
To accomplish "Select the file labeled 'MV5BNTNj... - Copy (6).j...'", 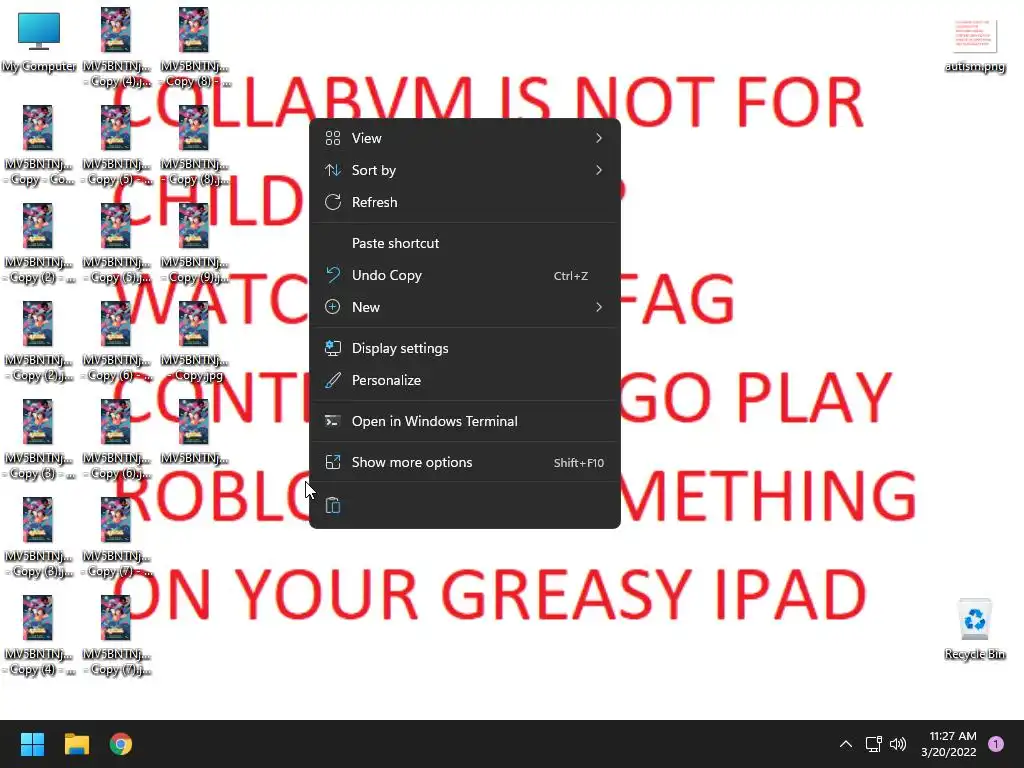I will click(x=116, y=440).
